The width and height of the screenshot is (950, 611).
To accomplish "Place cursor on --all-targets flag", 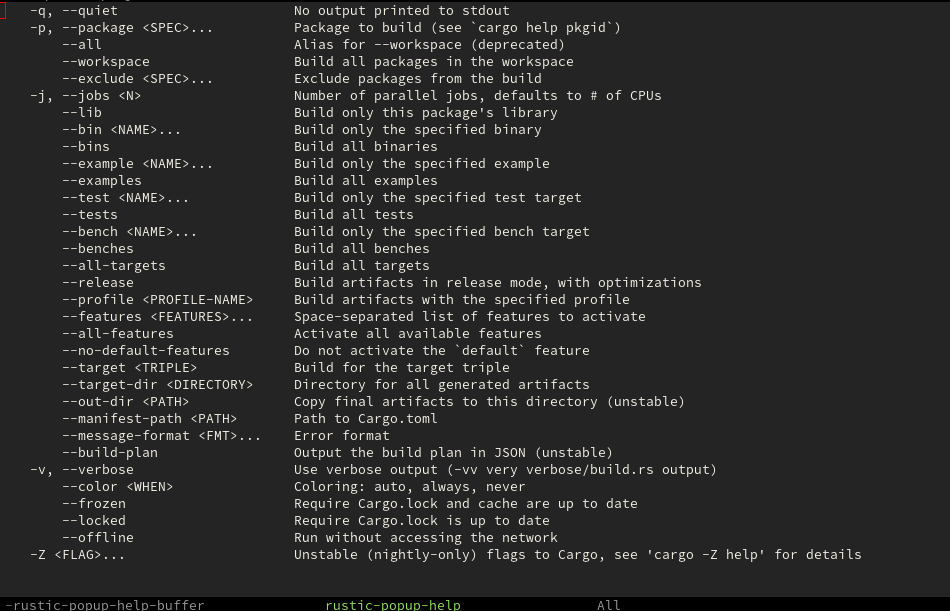I will coord(113,266).
